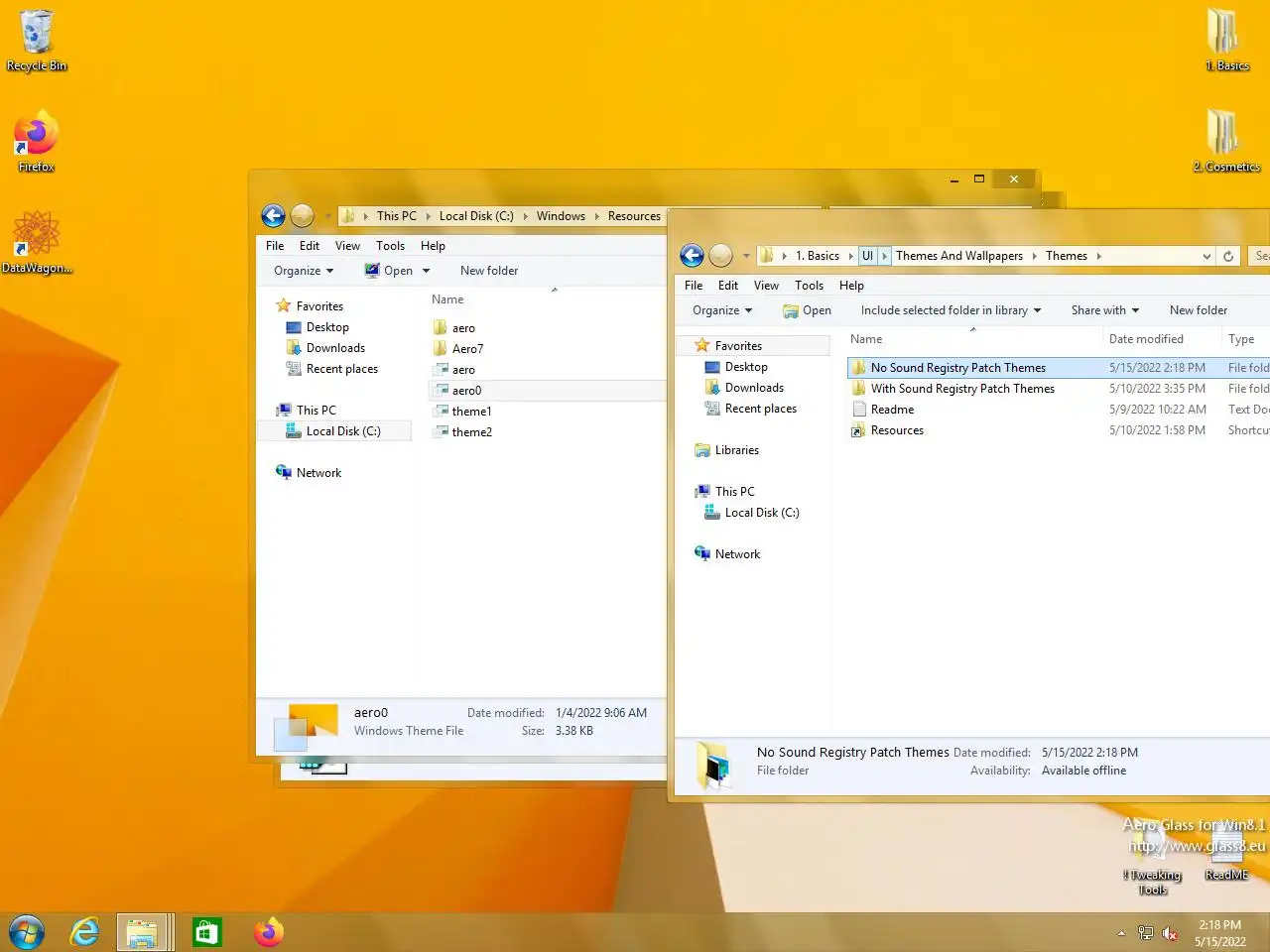Select the aero0 theme file

click(466, 391)
